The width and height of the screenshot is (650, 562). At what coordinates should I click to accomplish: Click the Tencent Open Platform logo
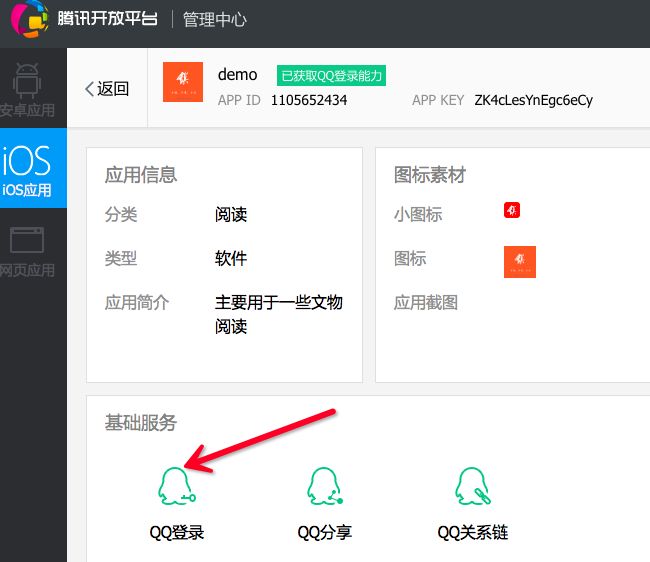[x=29, y=19]
